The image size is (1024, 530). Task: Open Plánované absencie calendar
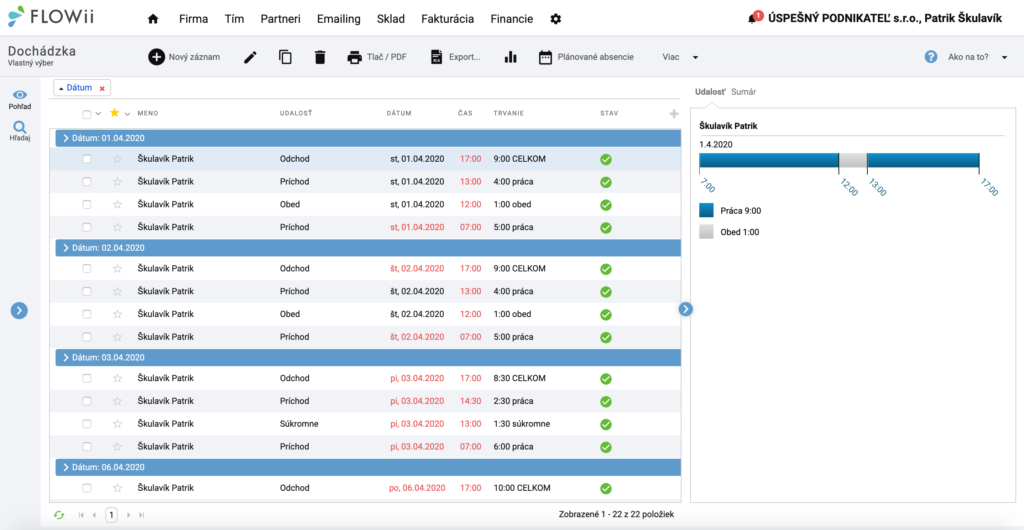coord(586,57)
